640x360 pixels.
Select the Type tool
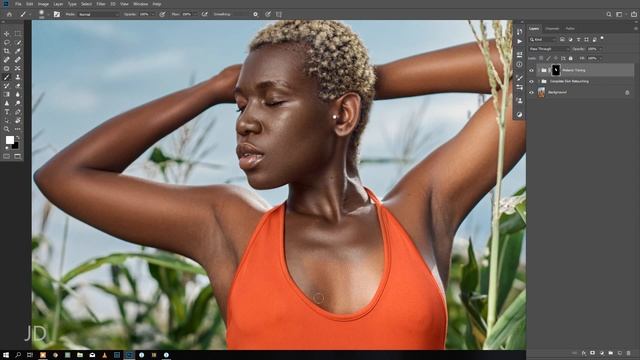(x=7, y=112)
